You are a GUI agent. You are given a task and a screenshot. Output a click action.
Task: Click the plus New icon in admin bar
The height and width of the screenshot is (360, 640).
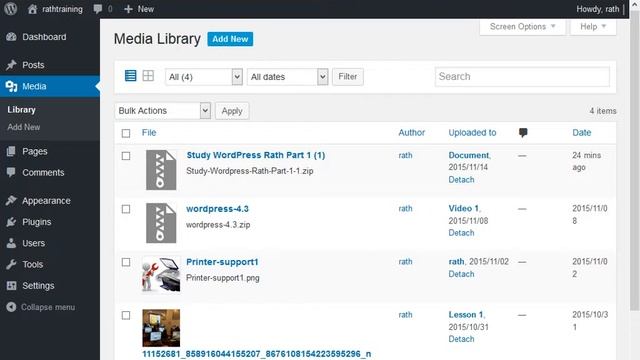[128, 9]
